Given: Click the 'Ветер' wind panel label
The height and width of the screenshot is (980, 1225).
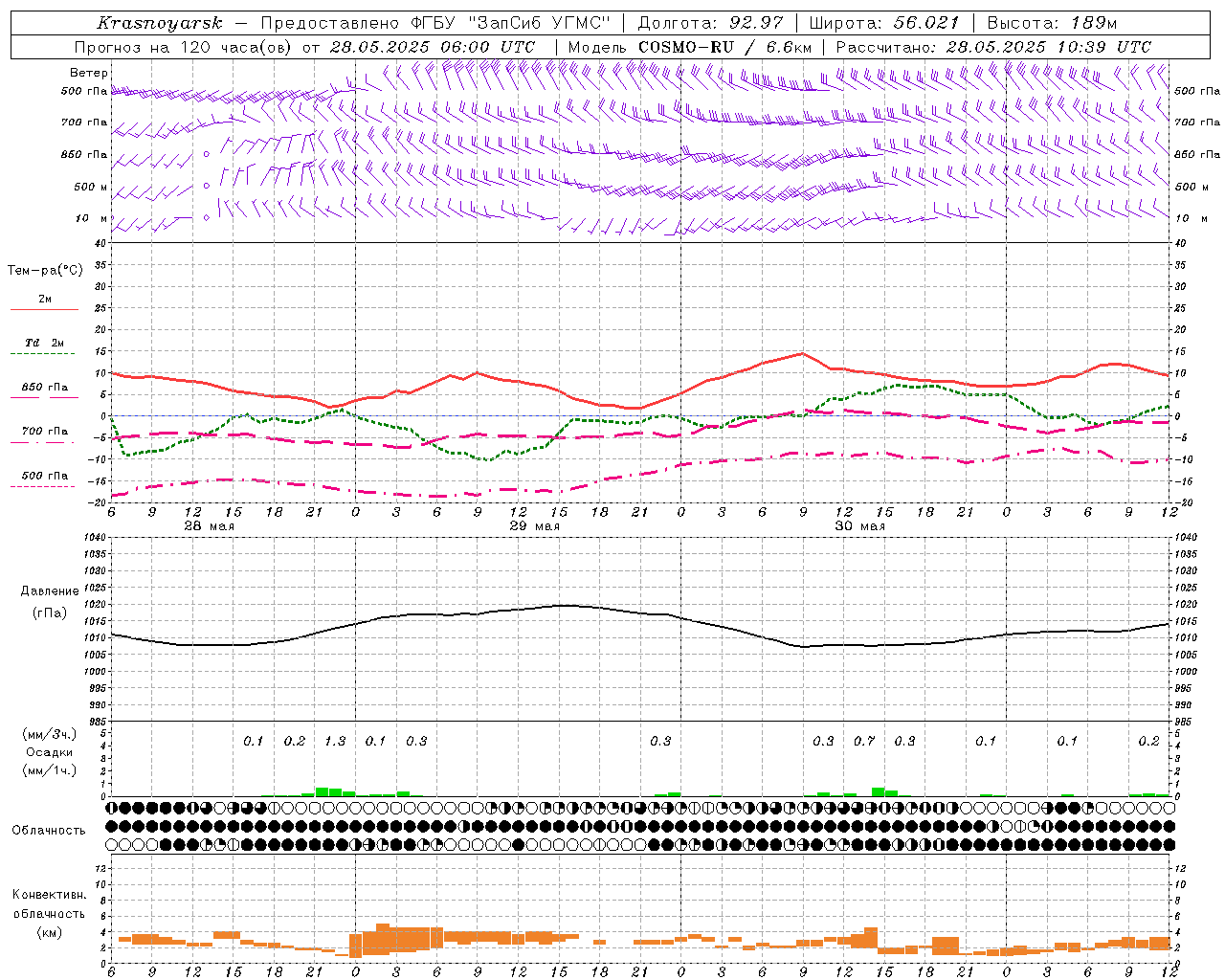Looking at the screenshot, I should (x=89, y=73).
